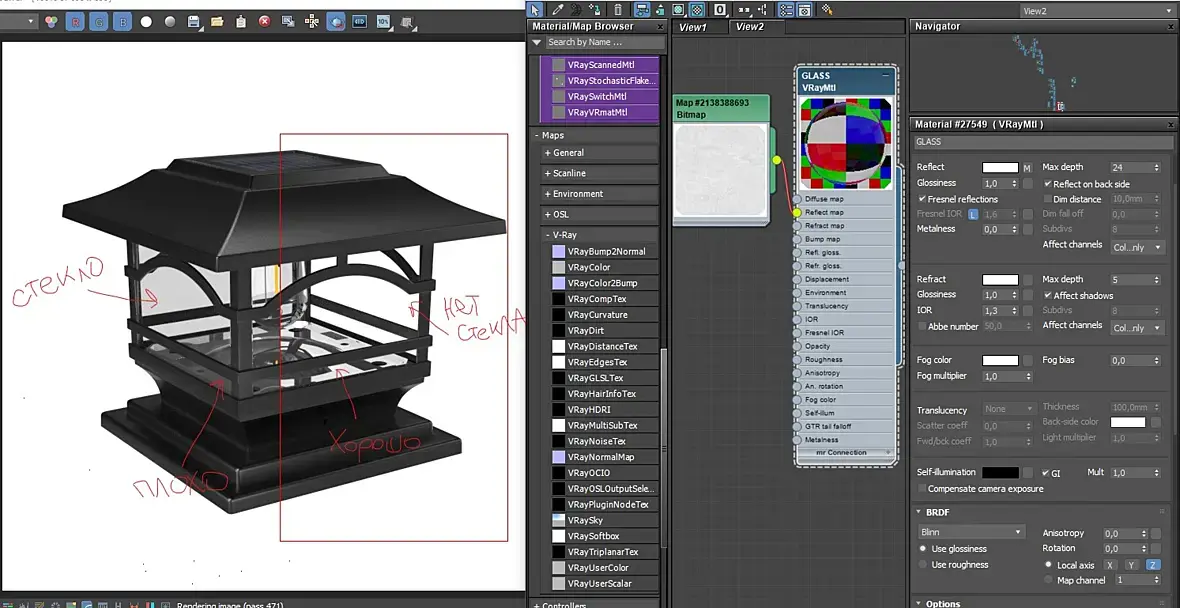Toggle the blue channel in frame buffer
This screenshot has width=1180, height=608.
pyautogui.click(x=123, y=22)
